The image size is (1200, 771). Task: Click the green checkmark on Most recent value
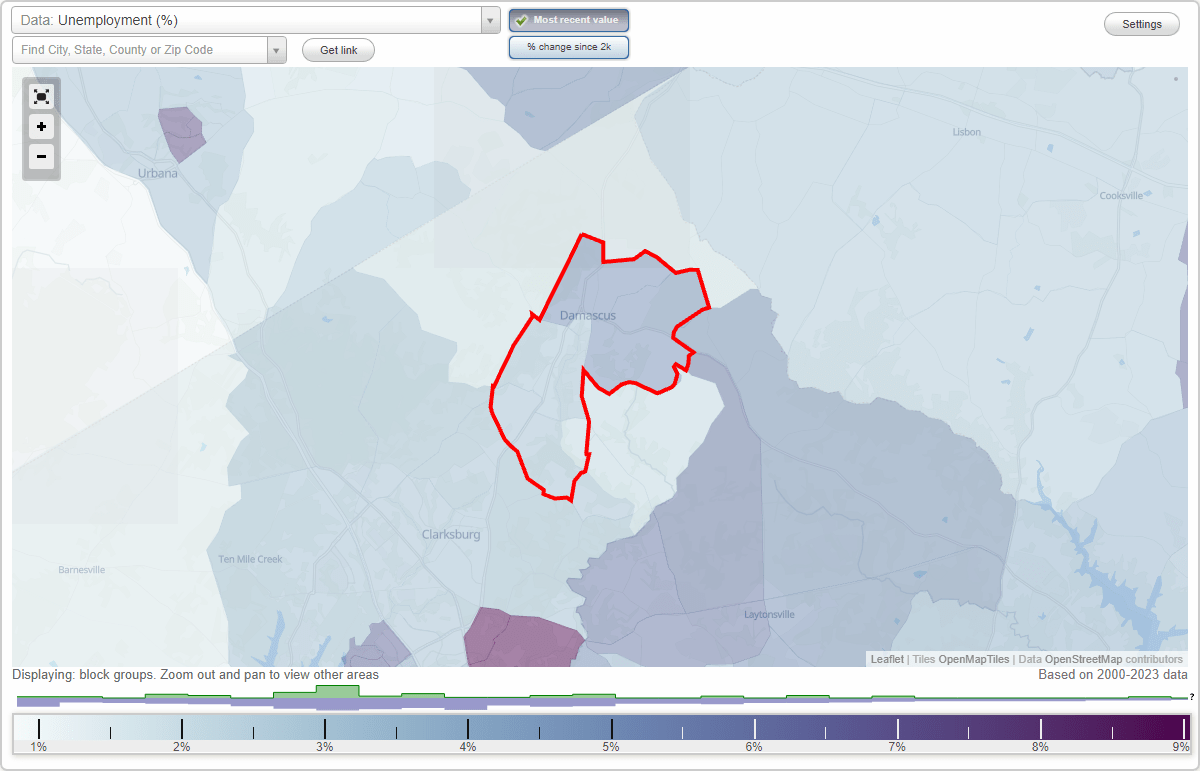(x=520, y=20)
